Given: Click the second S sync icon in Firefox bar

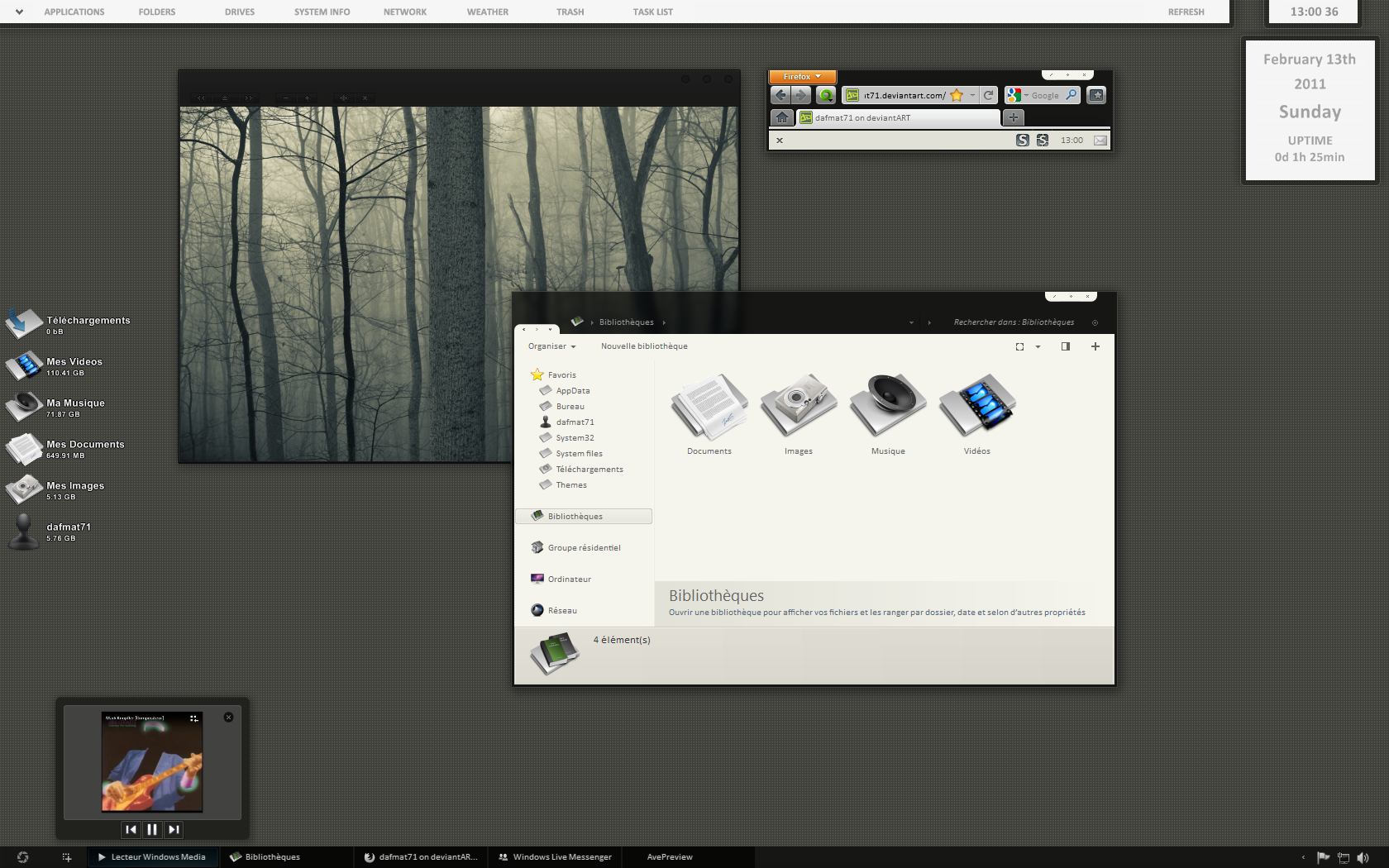Looking at the screenshot, I should [1043, 141].
